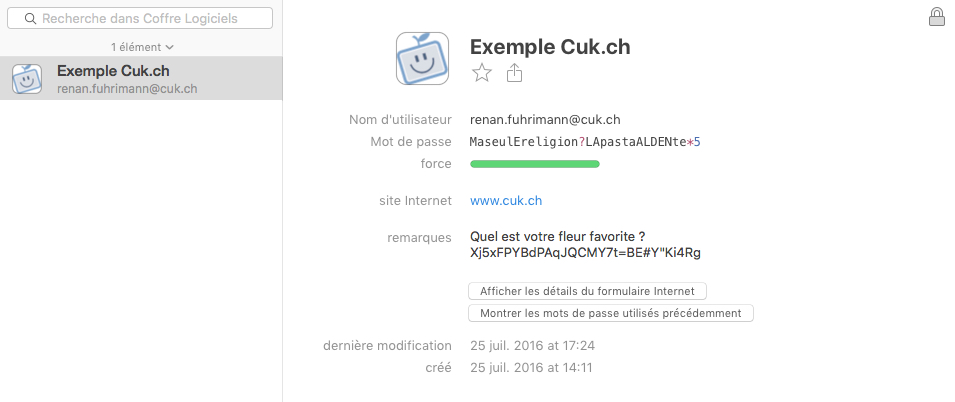This screenshot has height=402, width=955.
Task: Click the magnifier icon in the search field
Action: pos(30,18)
